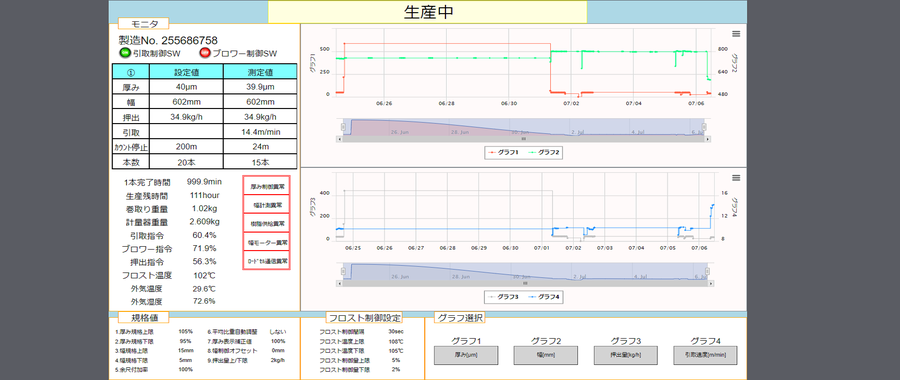Click the 樹脂供給異常 alarm button
Screen dimensions: 900x380
pyautogui.click(x=266, y=223)
